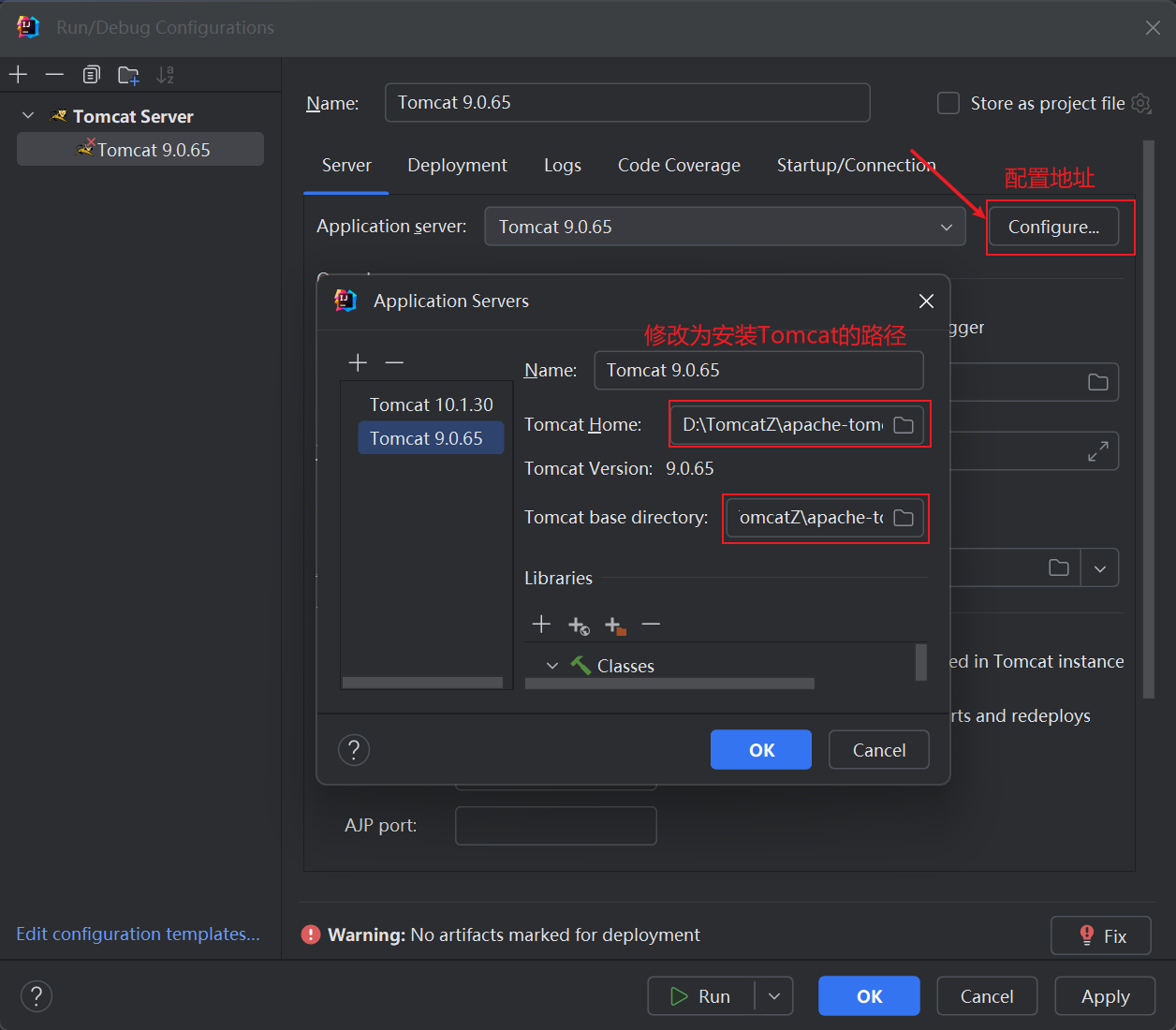Close the Application Servers dialog

pyautogui.click(x=926, y=301)
